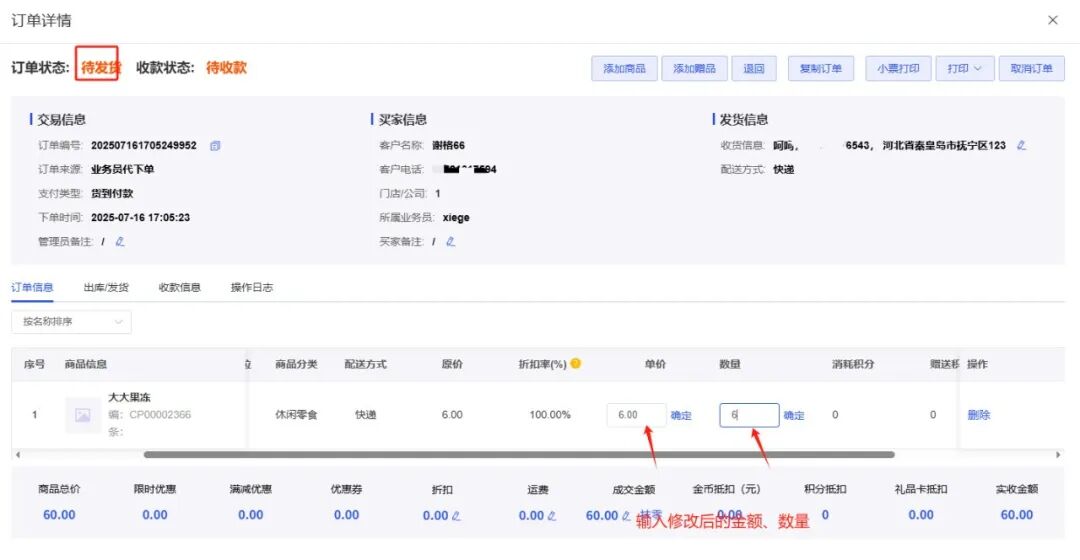Click the 添加赠品 button
The image size is (1080, 560).
tap(694, 68)
